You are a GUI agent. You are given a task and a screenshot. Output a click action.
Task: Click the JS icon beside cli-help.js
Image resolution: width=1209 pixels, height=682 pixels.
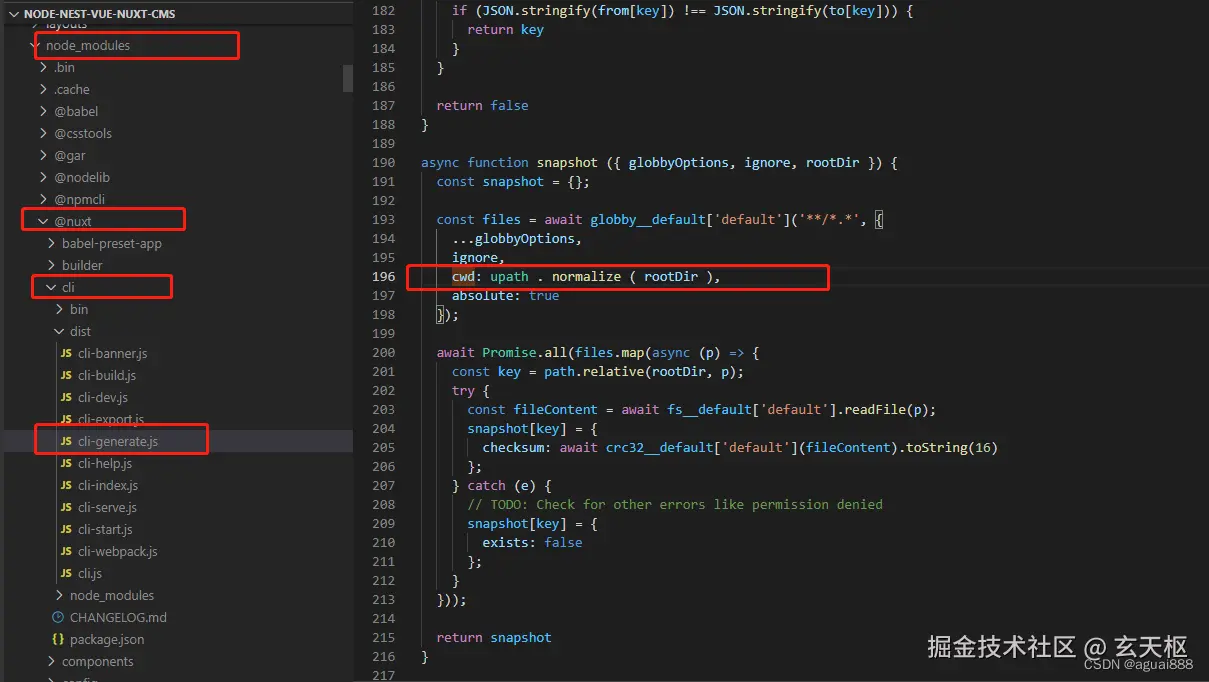point(66,464)
